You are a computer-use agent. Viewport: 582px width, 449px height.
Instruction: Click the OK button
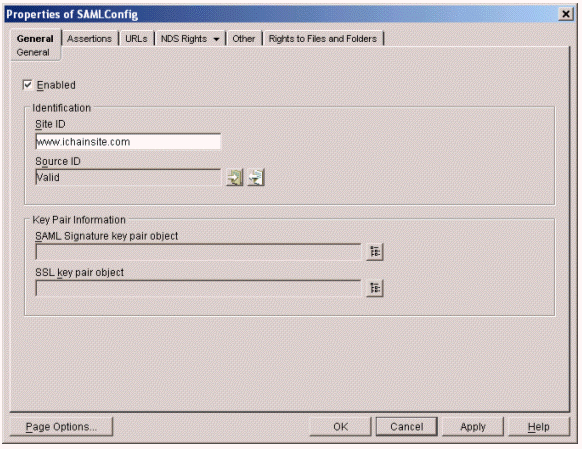click(x=340, y=427)
